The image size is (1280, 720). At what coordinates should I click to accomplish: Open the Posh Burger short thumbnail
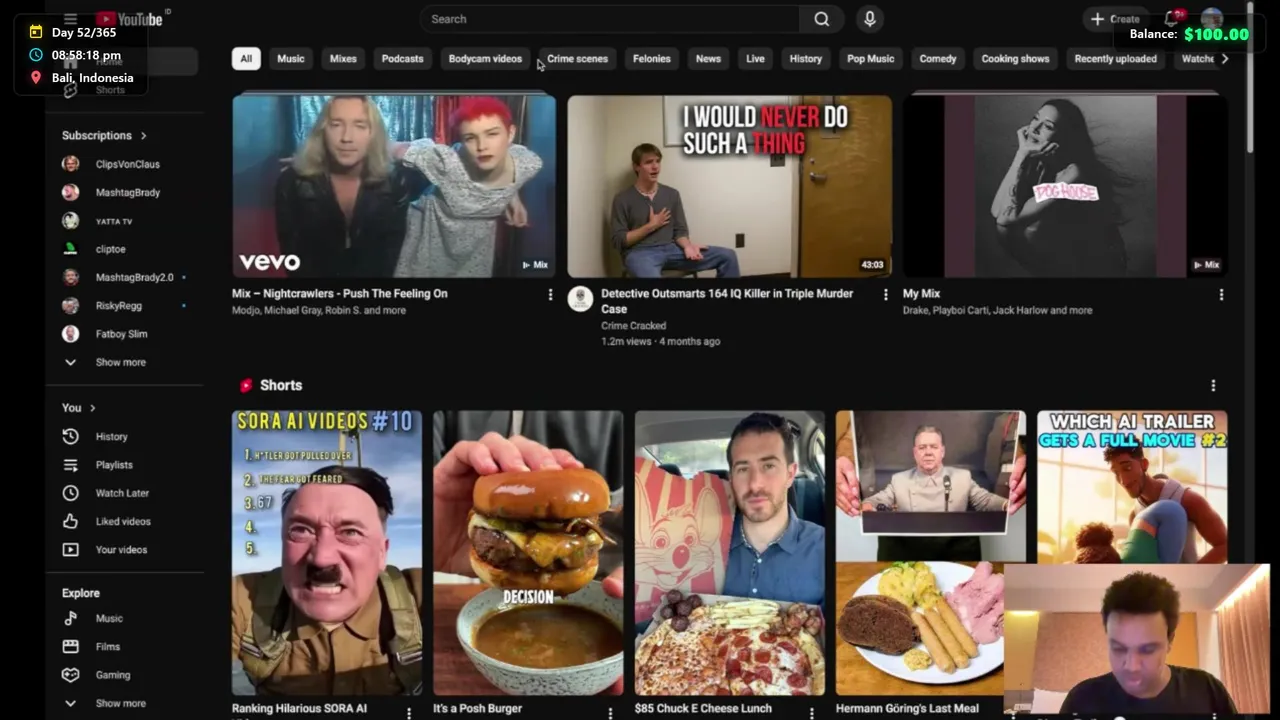click(x=528, y=552)
